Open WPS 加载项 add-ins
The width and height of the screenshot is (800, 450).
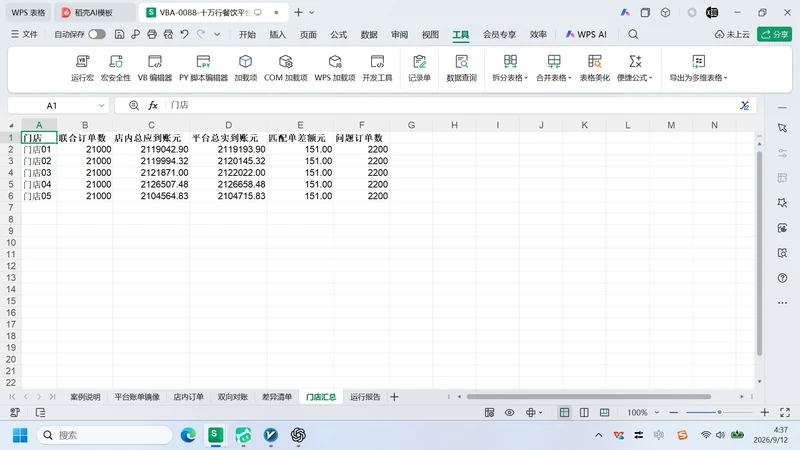tap(335, 68)
